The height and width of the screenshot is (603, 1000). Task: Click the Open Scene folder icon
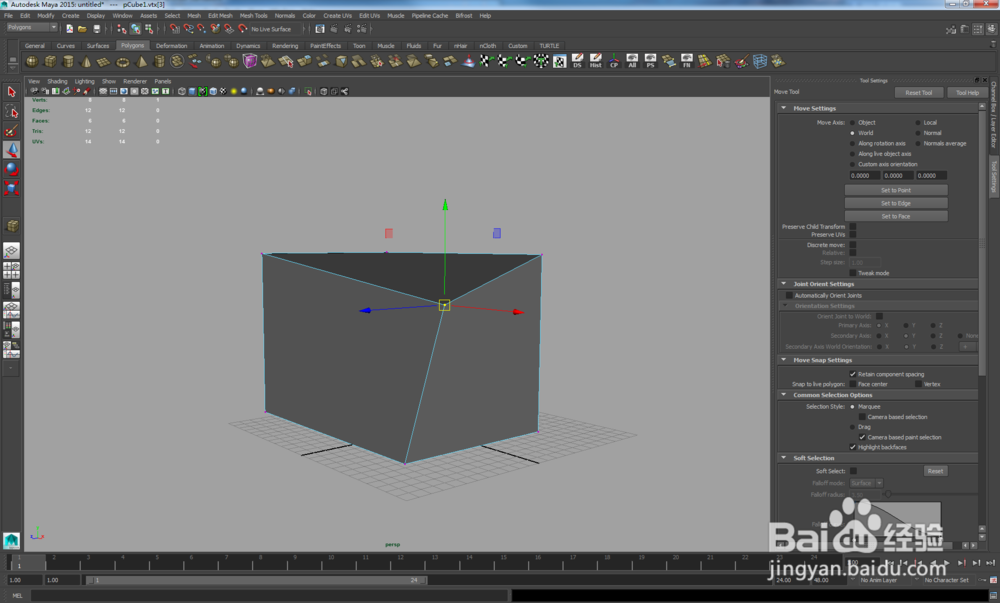click(x=82, y=29)
